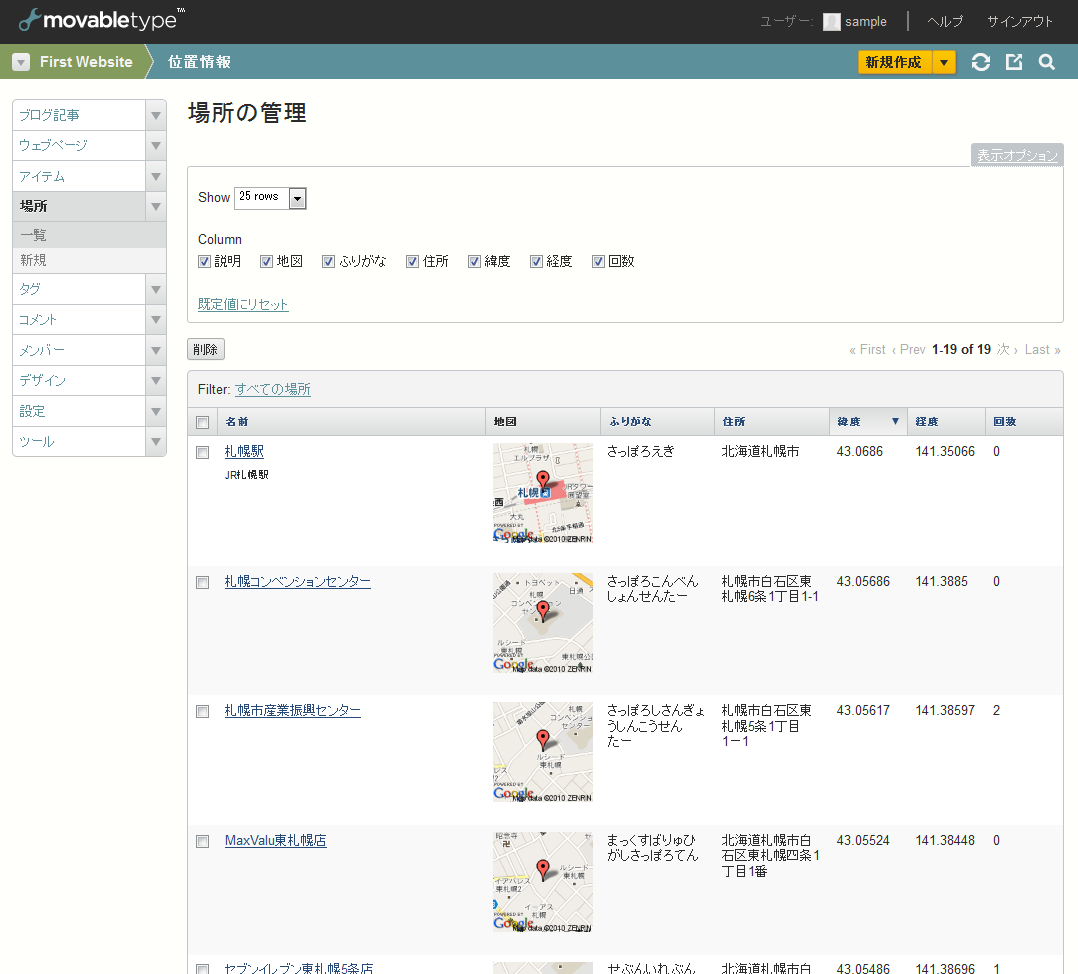Viewport: 1078px width, 974px height.
Task: Click the 新規作成 button
Action: (x=894, y=63)
